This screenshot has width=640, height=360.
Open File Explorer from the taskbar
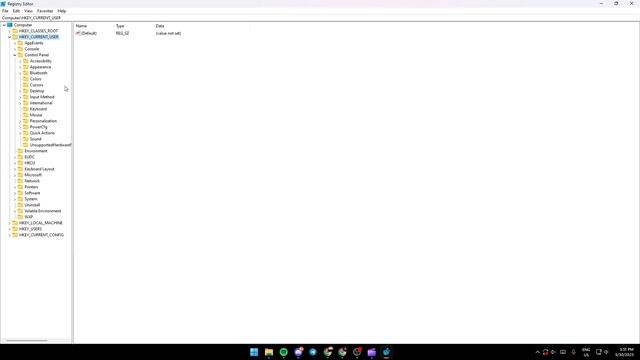coord(269,352)
